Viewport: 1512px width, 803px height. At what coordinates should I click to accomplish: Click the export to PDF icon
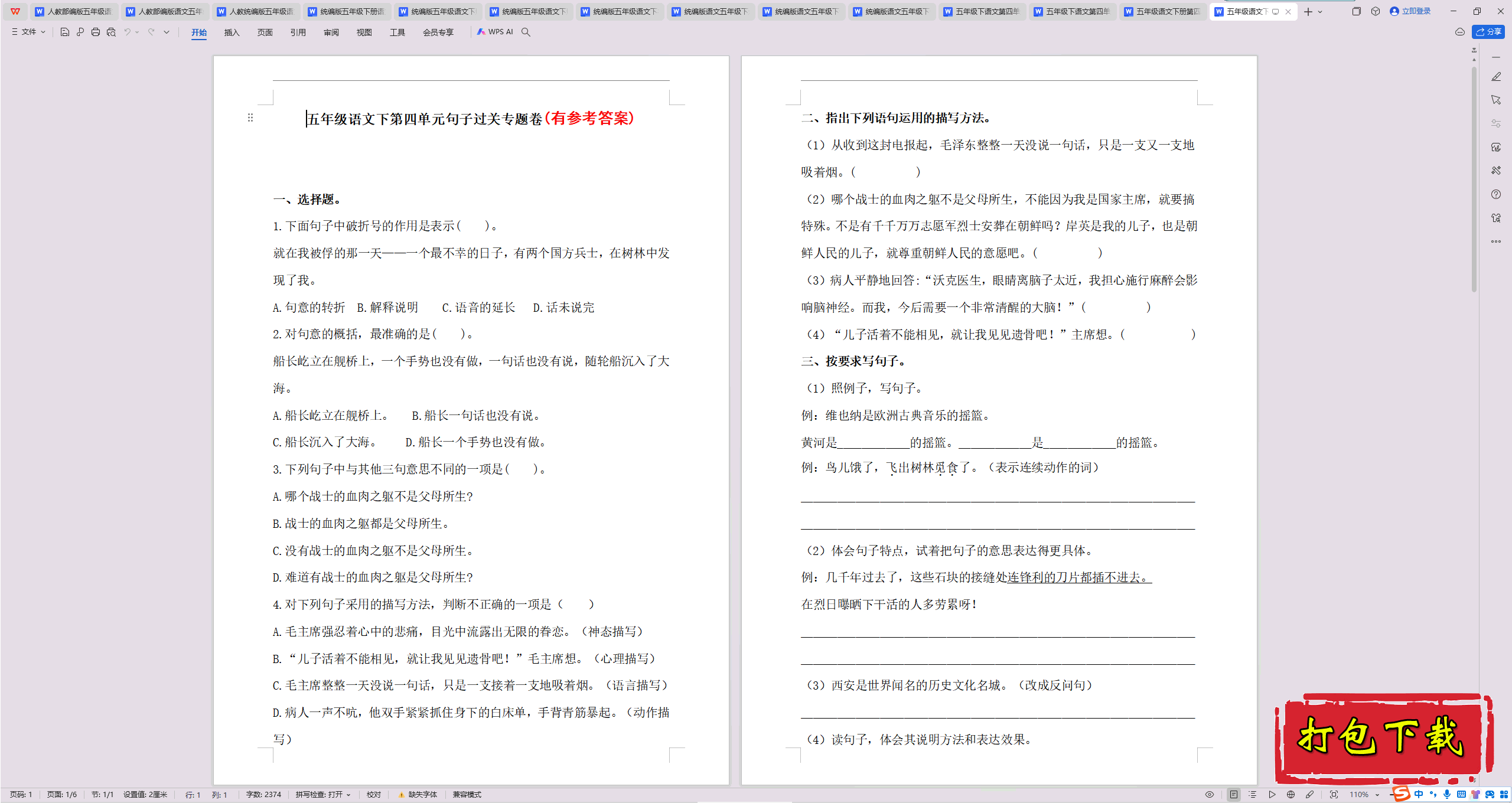80,32
